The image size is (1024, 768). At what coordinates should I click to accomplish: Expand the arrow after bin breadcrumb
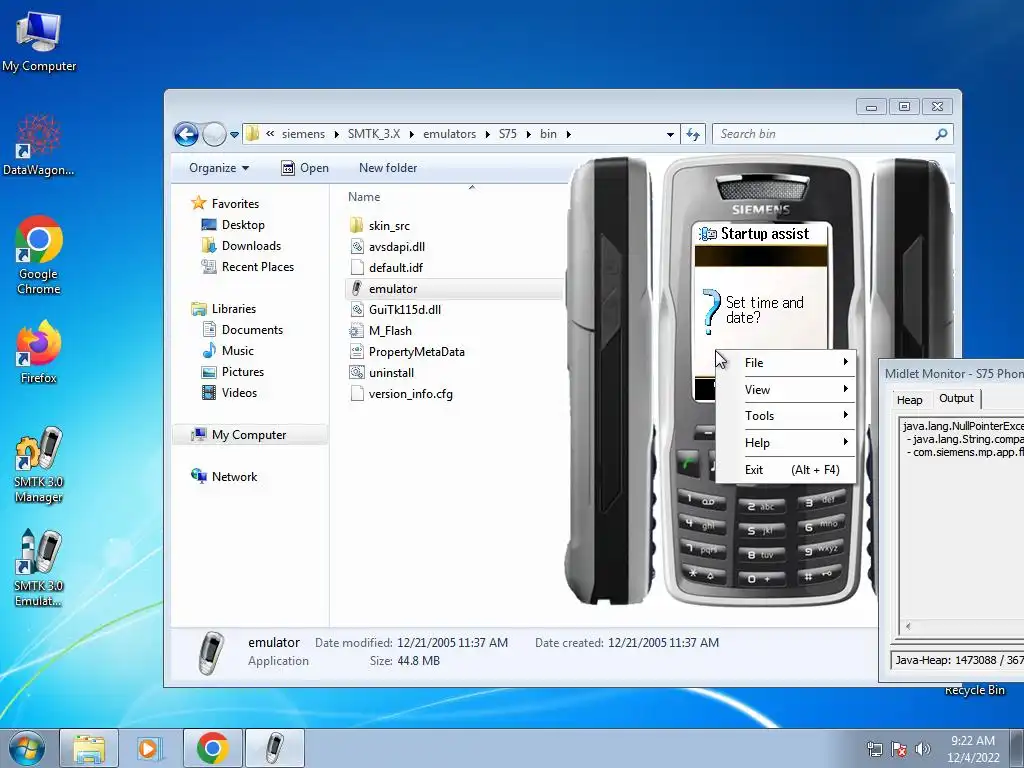tap(569, 135)
